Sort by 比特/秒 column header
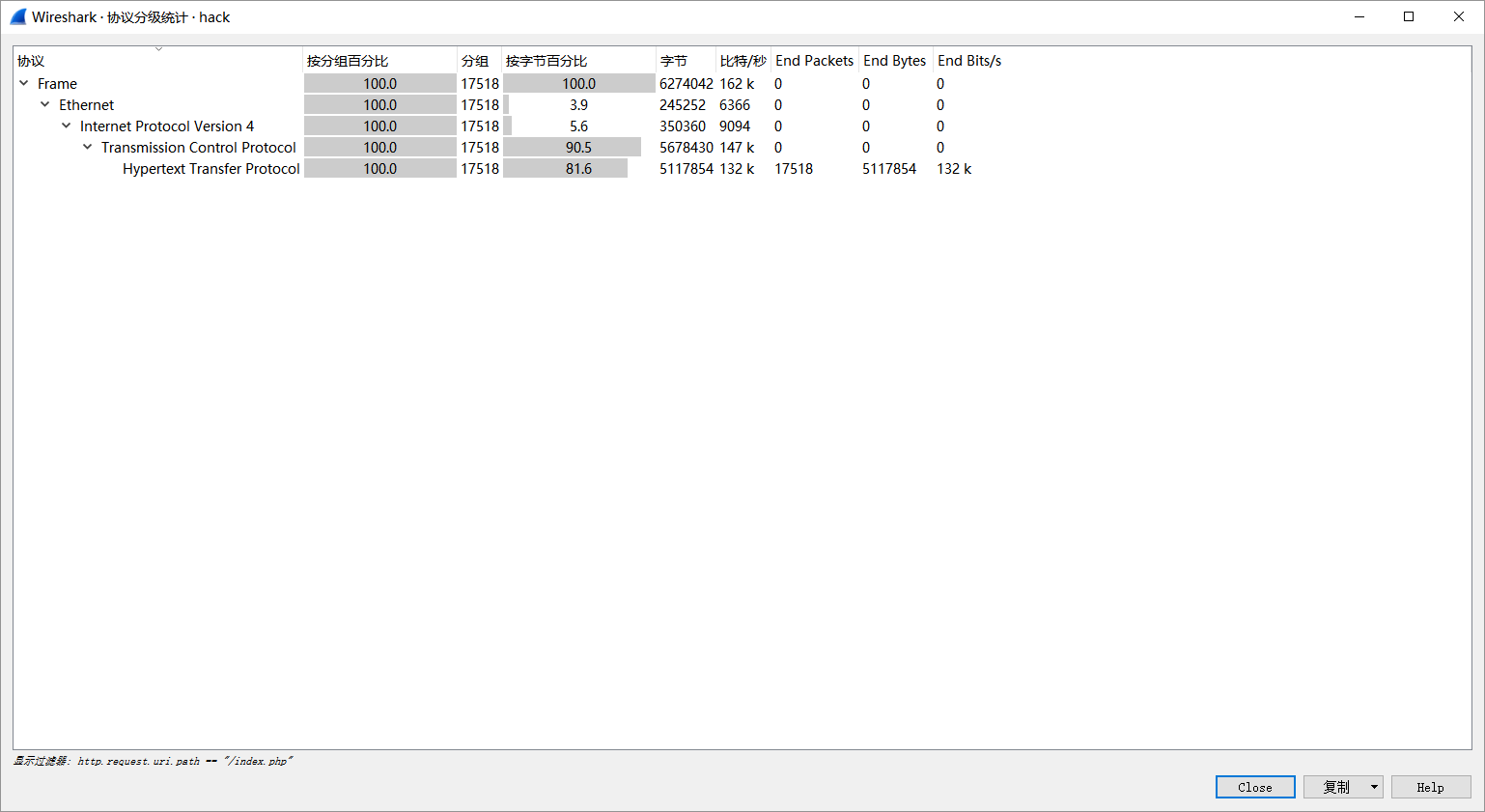Screen dimensions: 1485x812 [742, 61]
